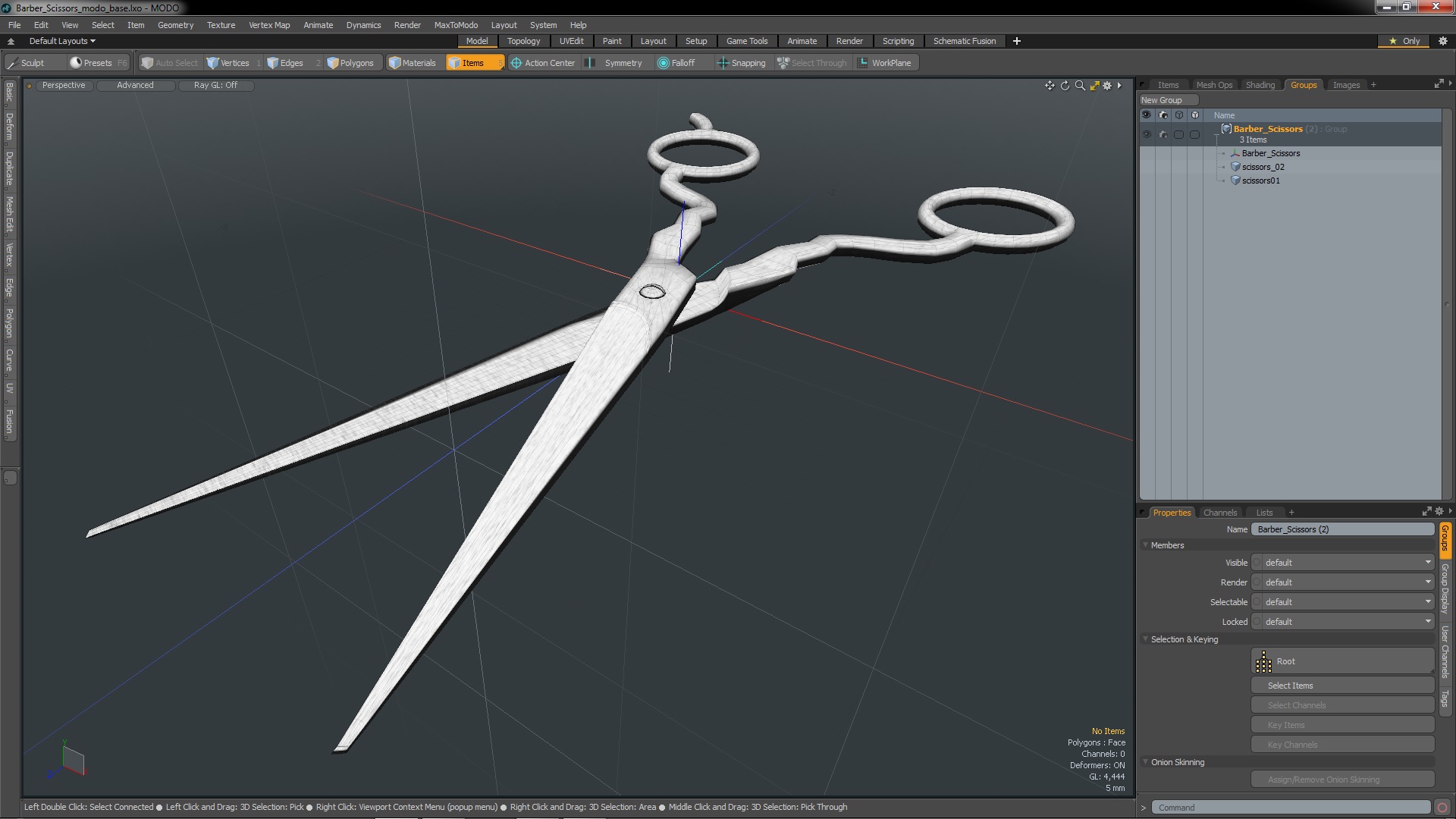Click the Select Items button

[1342, 686]
